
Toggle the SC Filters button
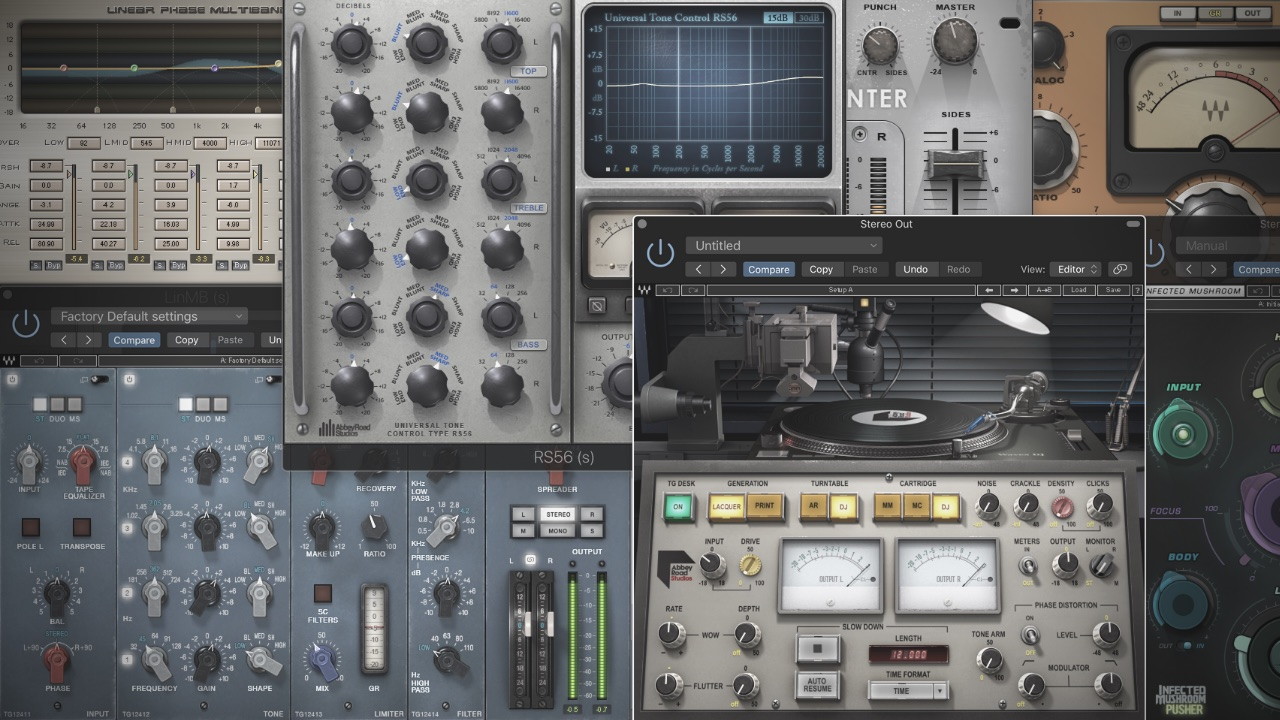click(x=323, y=593)
